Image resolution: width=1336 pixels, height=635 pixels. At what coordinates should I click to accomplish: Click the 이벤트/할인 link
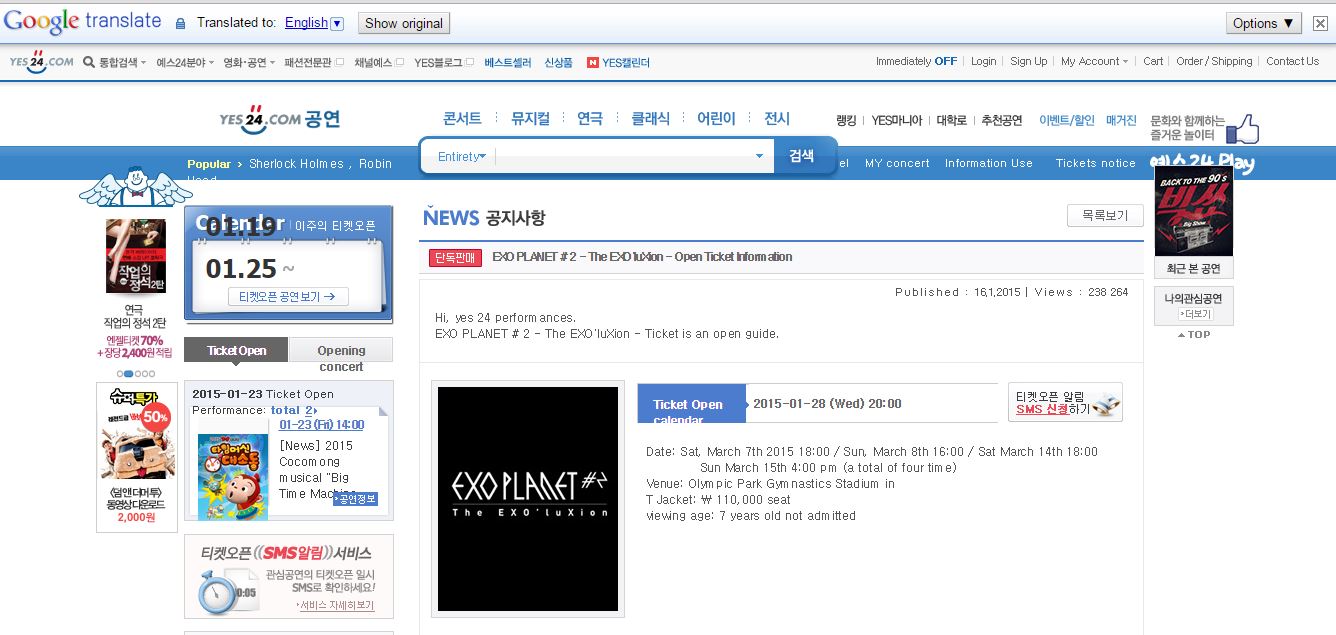pos(1067,120)
